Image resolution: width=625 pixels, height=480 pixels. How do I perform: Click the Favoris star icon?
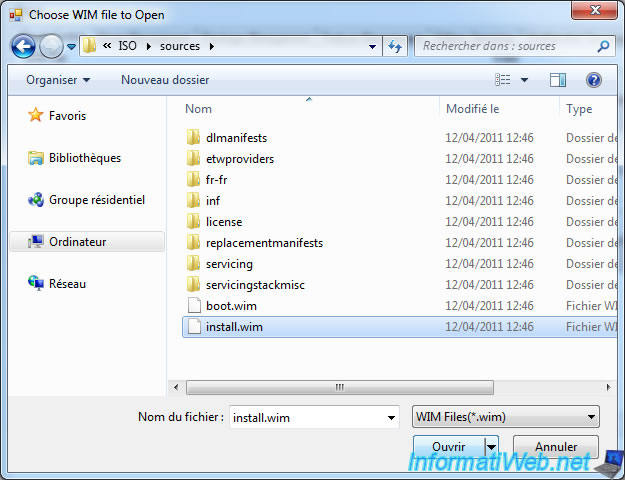pos(35,115)
